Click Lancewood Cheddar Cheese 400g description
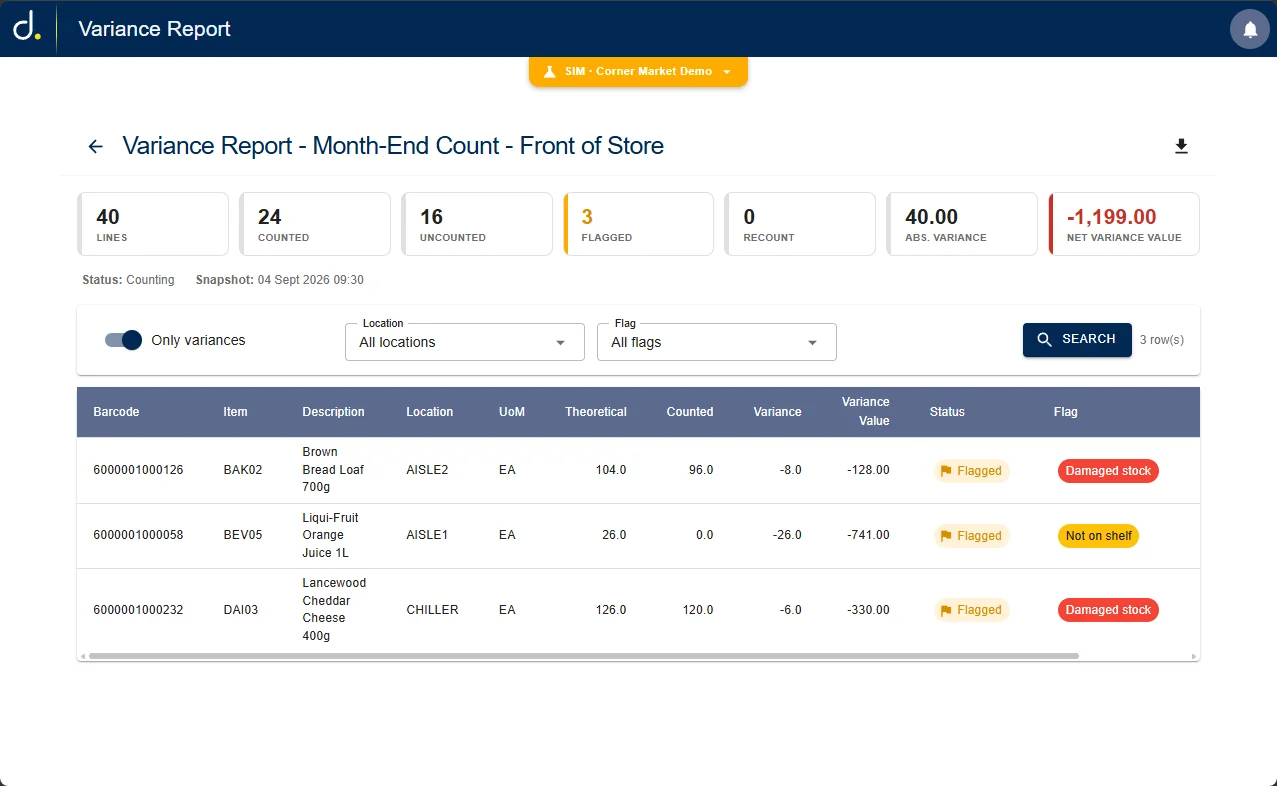 334,609
